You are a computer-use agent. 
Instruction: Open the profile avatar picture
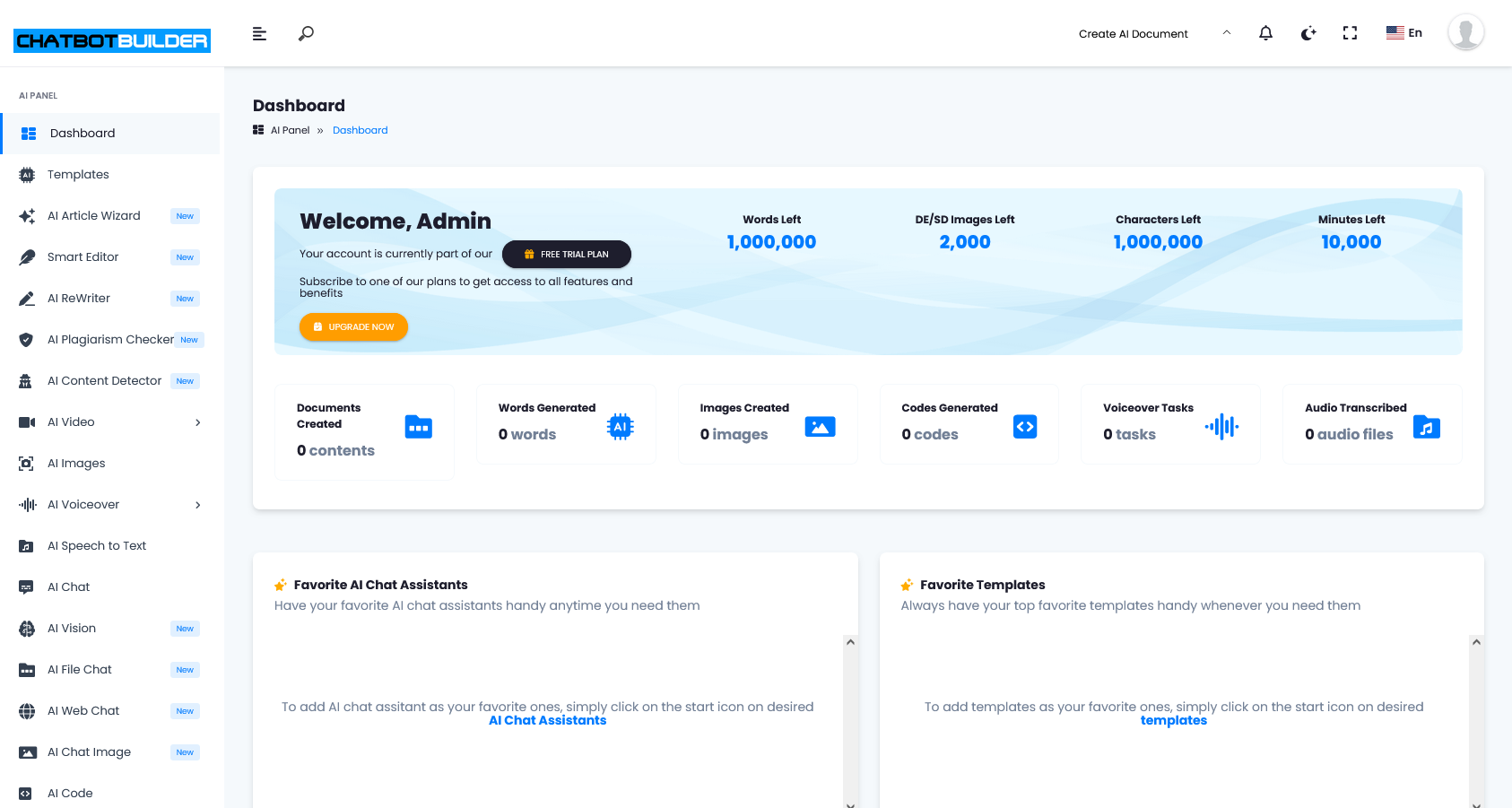click(1465, 32)
